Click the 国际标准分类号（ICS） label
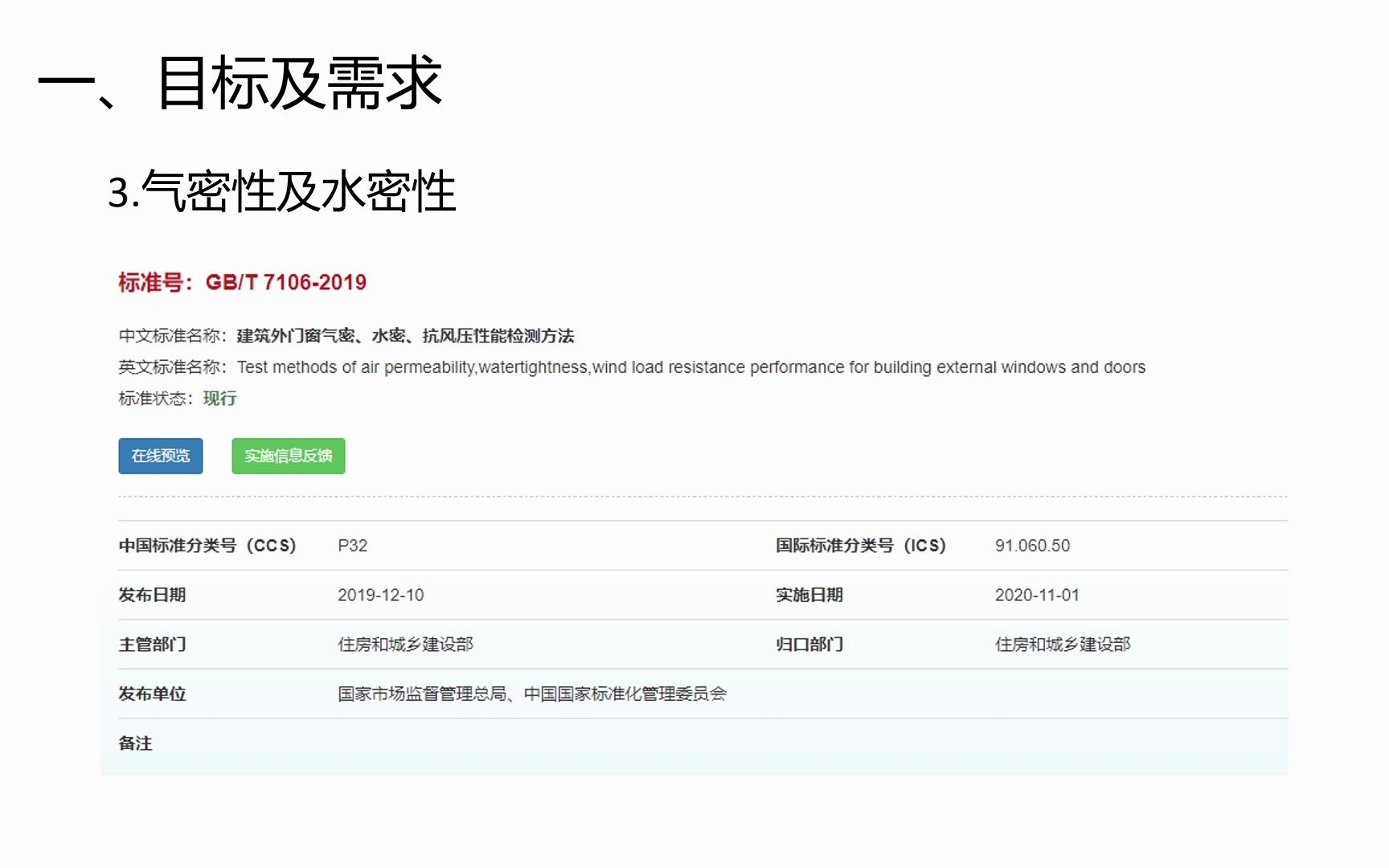This screenshot has height=868, width=1389. pos(861,546)
